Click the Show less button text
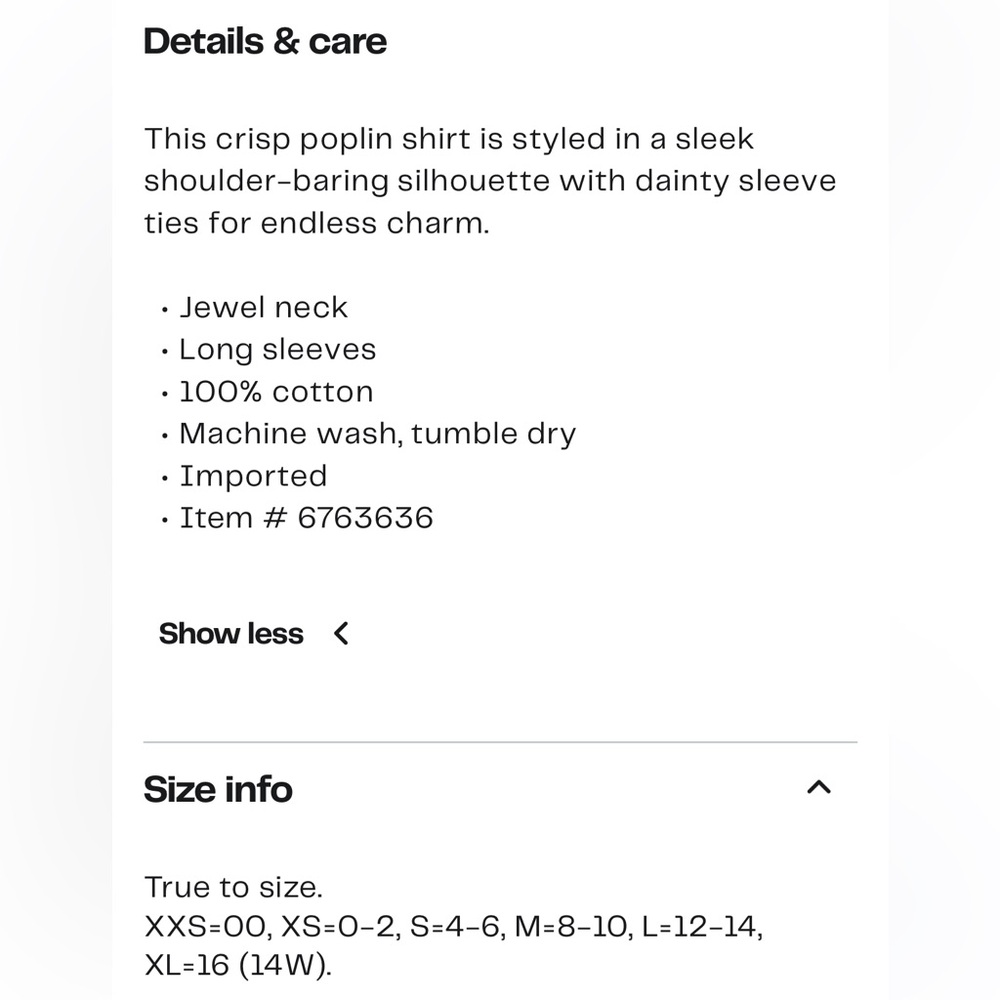This screenshot has width=1000, height=1000. (231, 633)
